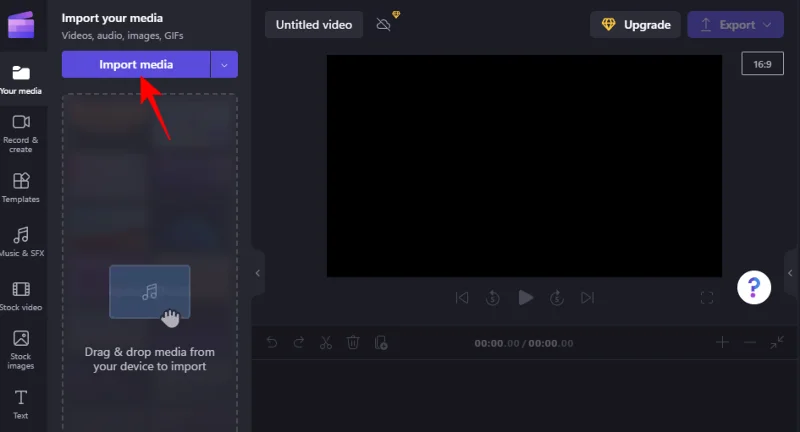Open the Music & SFX tab
Viewport: 800px width, 432px height.
point(21,242)
